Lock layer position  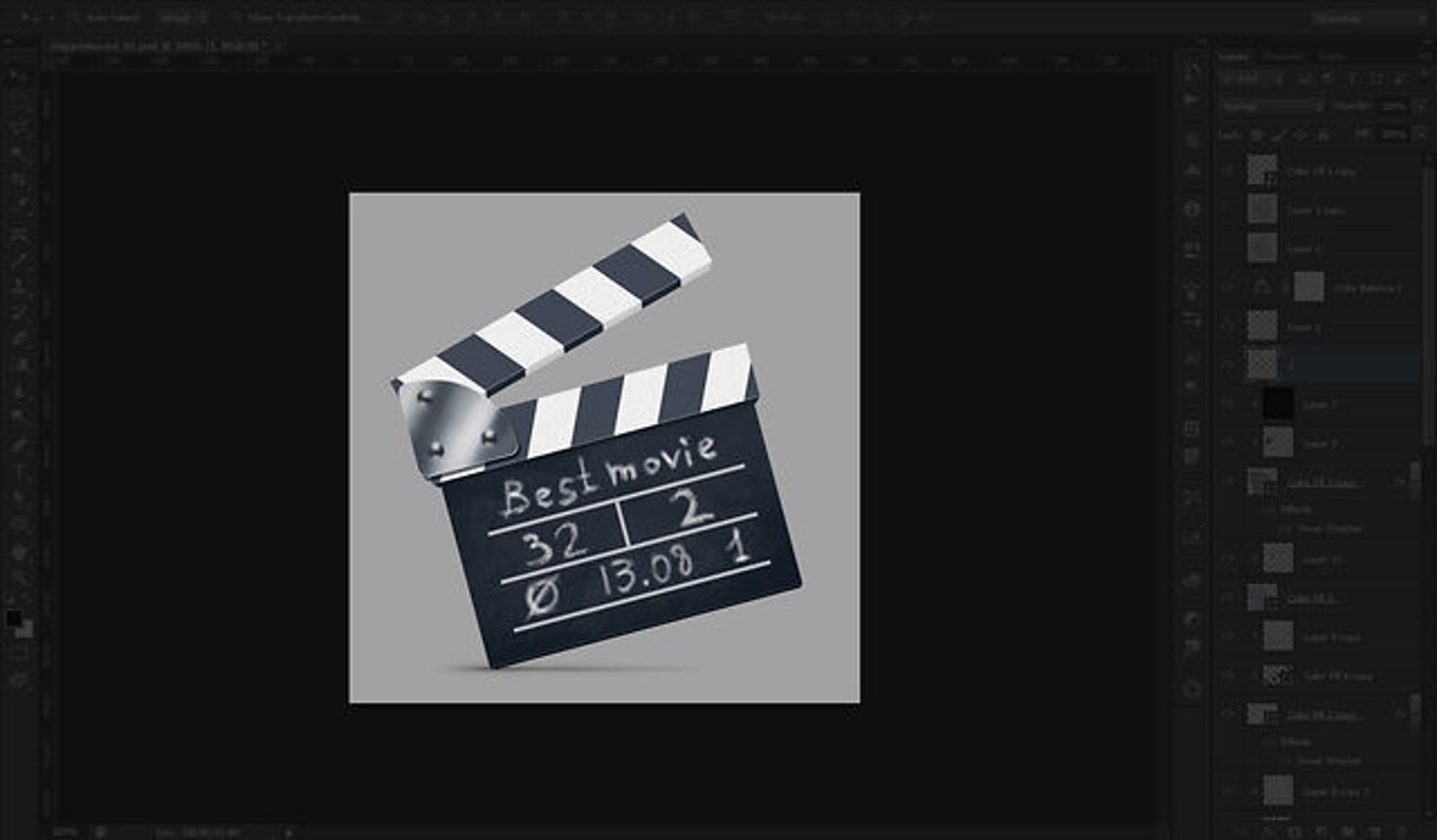point(1300,136)
